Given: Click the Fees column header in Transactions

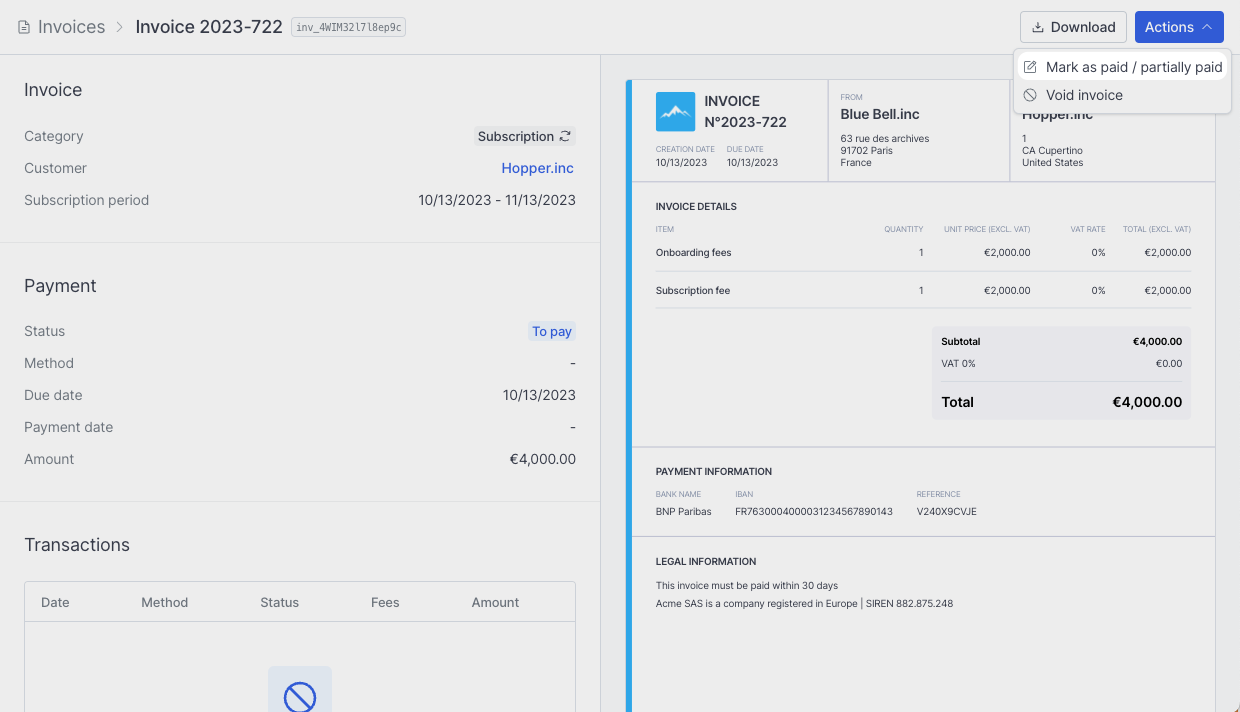Looking at the screenshot, I should click(x=385, y=602).
